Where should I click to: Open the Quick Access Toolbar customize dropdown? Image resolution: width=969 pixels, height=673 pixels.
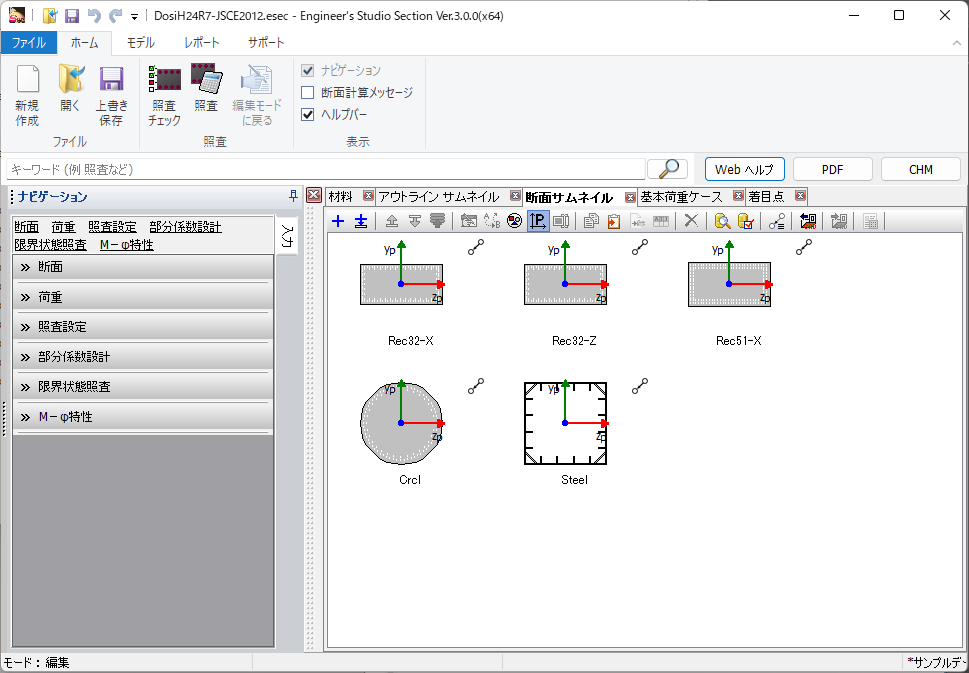(x=134, y=16)
